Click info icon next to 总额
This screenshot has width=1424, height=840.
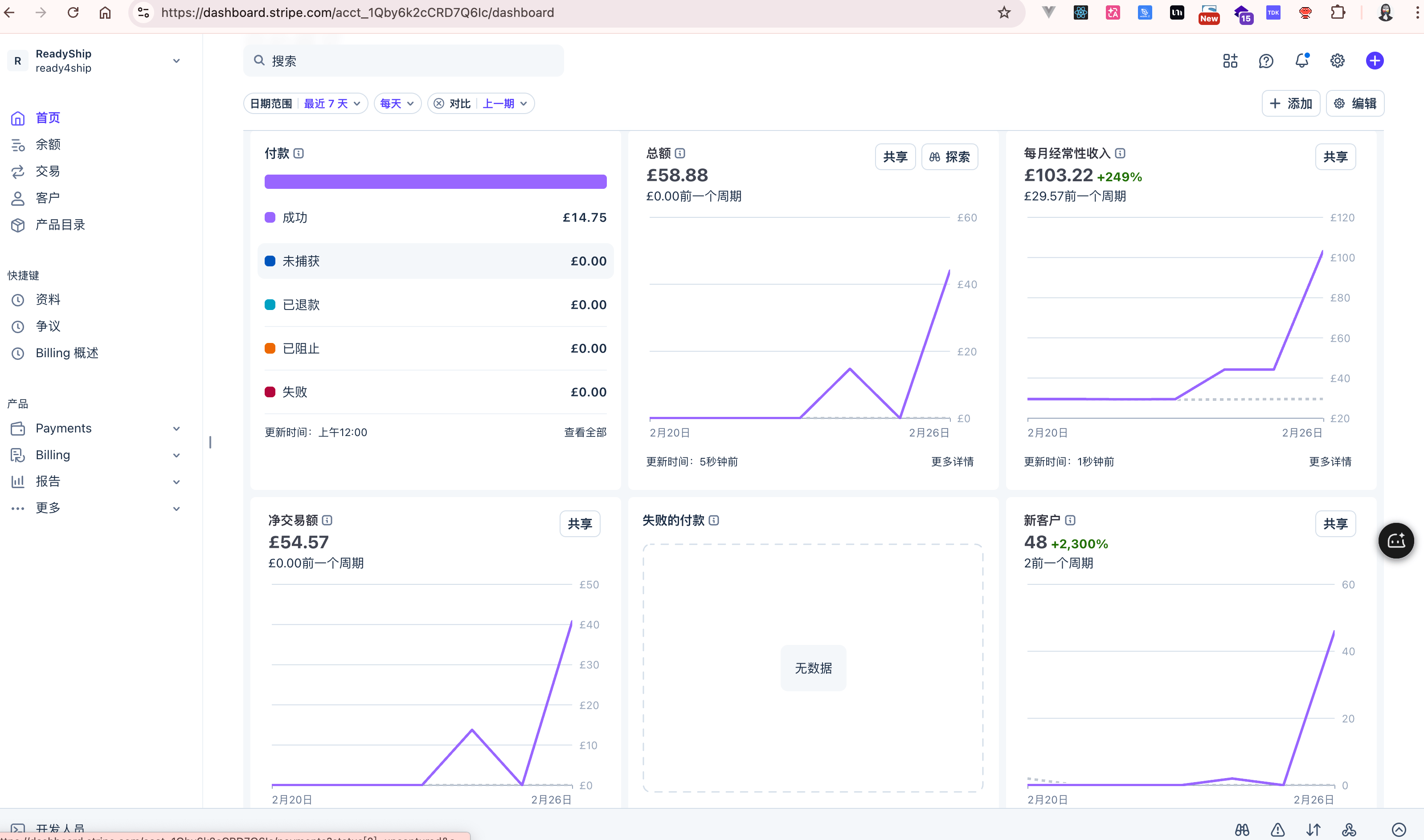(x=680, y=153)
